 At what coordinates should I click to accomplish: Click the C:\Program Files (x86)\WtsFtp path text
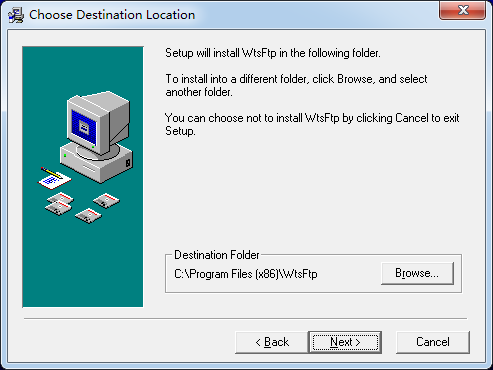pyautogui.click(x=246, y=274)
